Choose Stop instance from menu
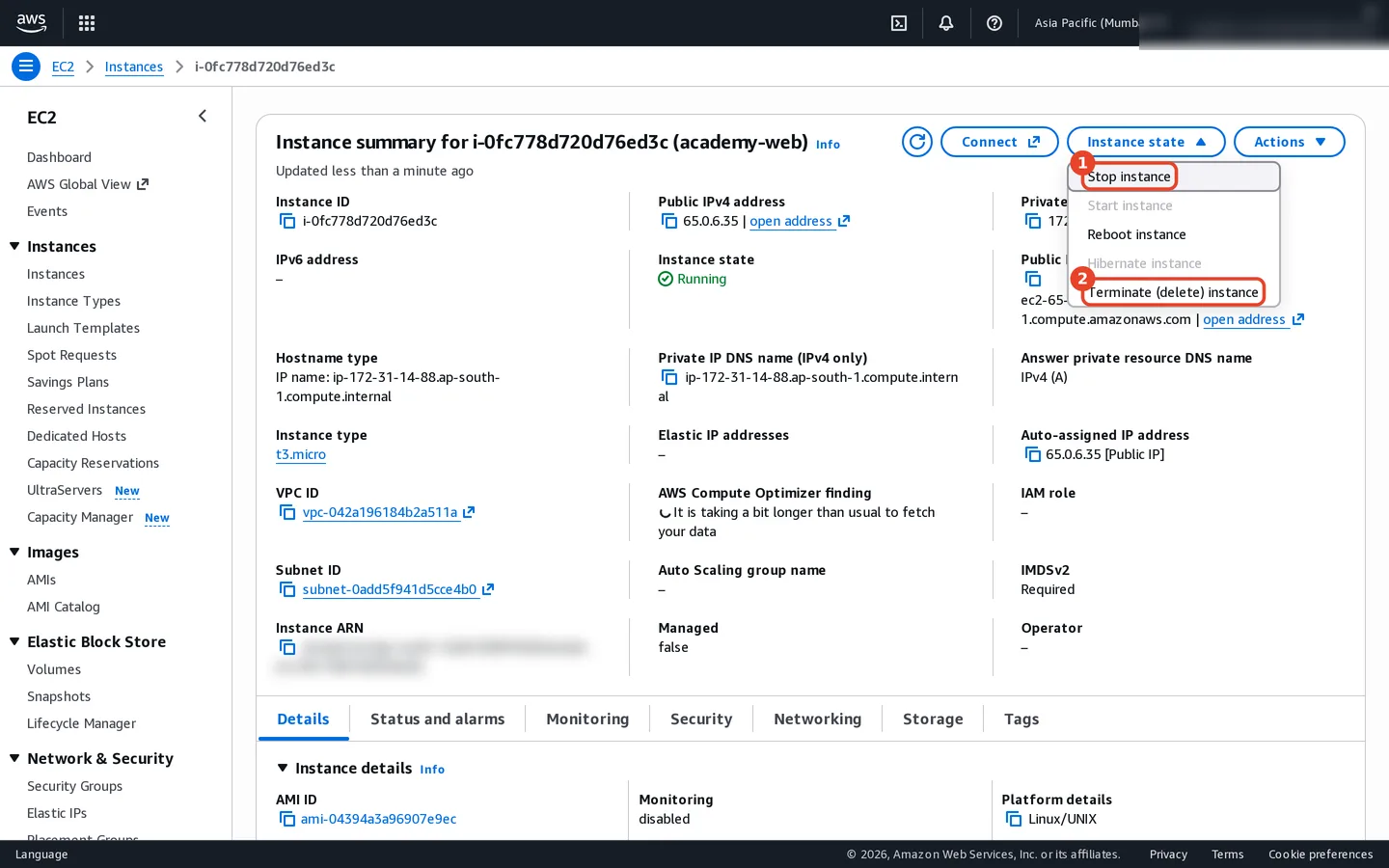The image size is (1389, 868). point(1129,176)
